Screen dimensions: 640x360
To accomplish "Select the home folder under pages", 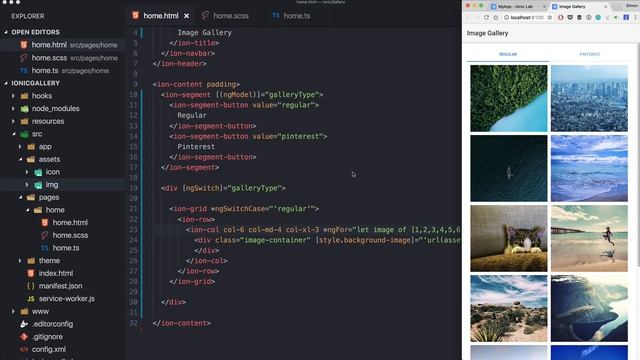I will 55,210.
